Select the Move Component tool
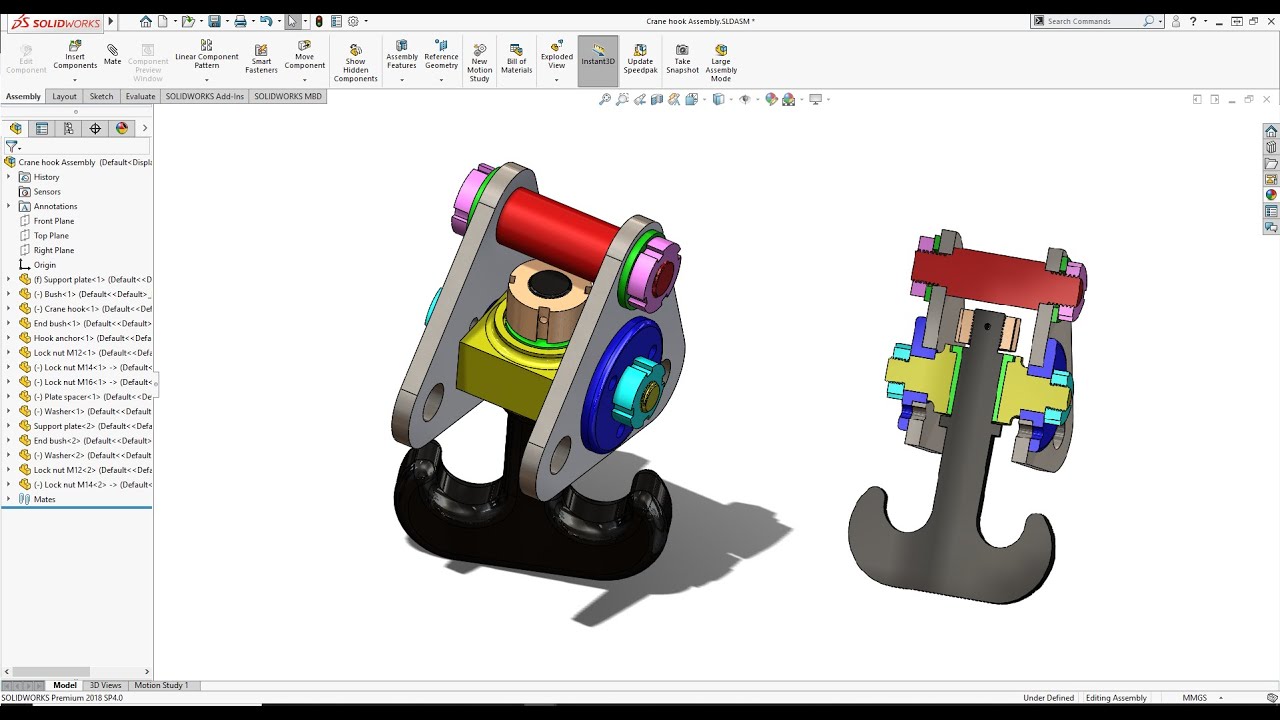Viewport: 1280px width, 720px height. (305, 55)
